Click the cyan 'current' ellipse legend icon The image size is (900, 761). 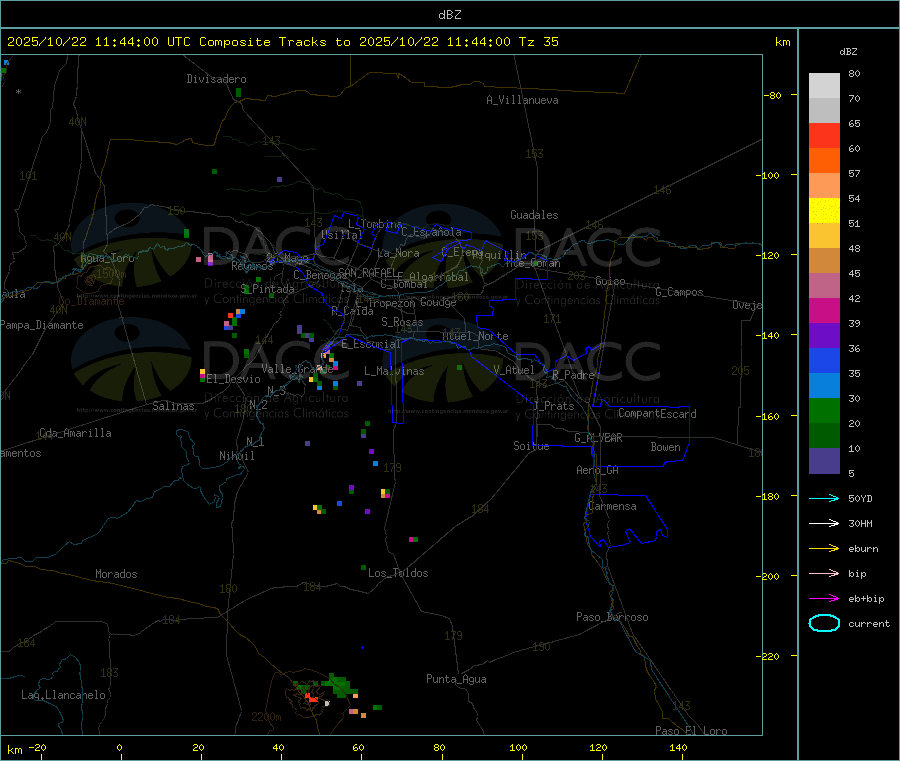coord(824,623)
